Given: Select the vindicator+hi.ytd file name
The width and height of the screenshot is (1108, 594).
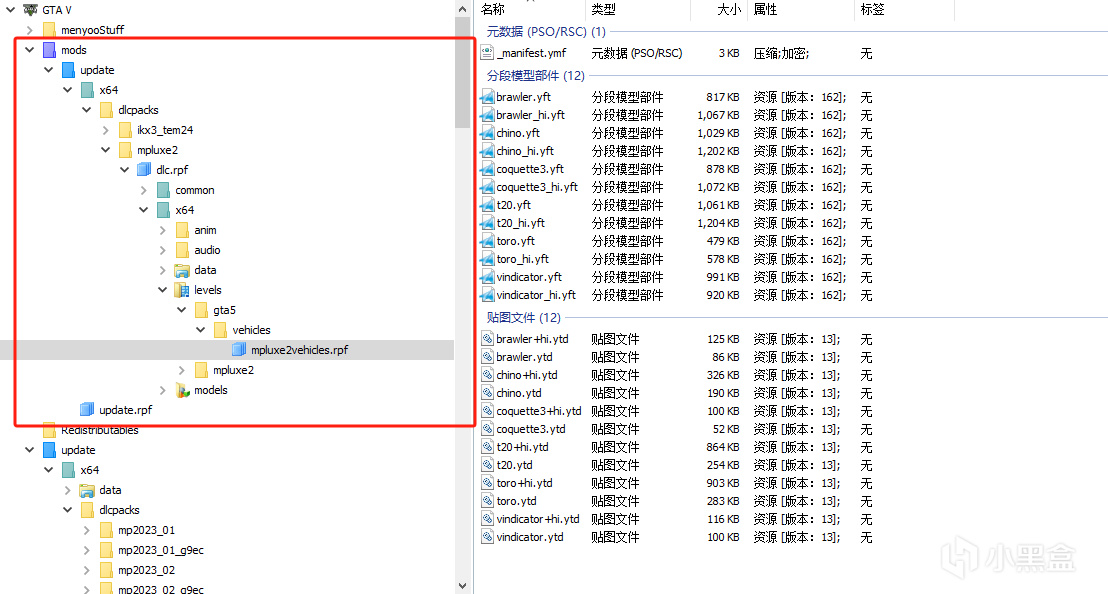Looking at the screenshot, I should coord(538,519).
